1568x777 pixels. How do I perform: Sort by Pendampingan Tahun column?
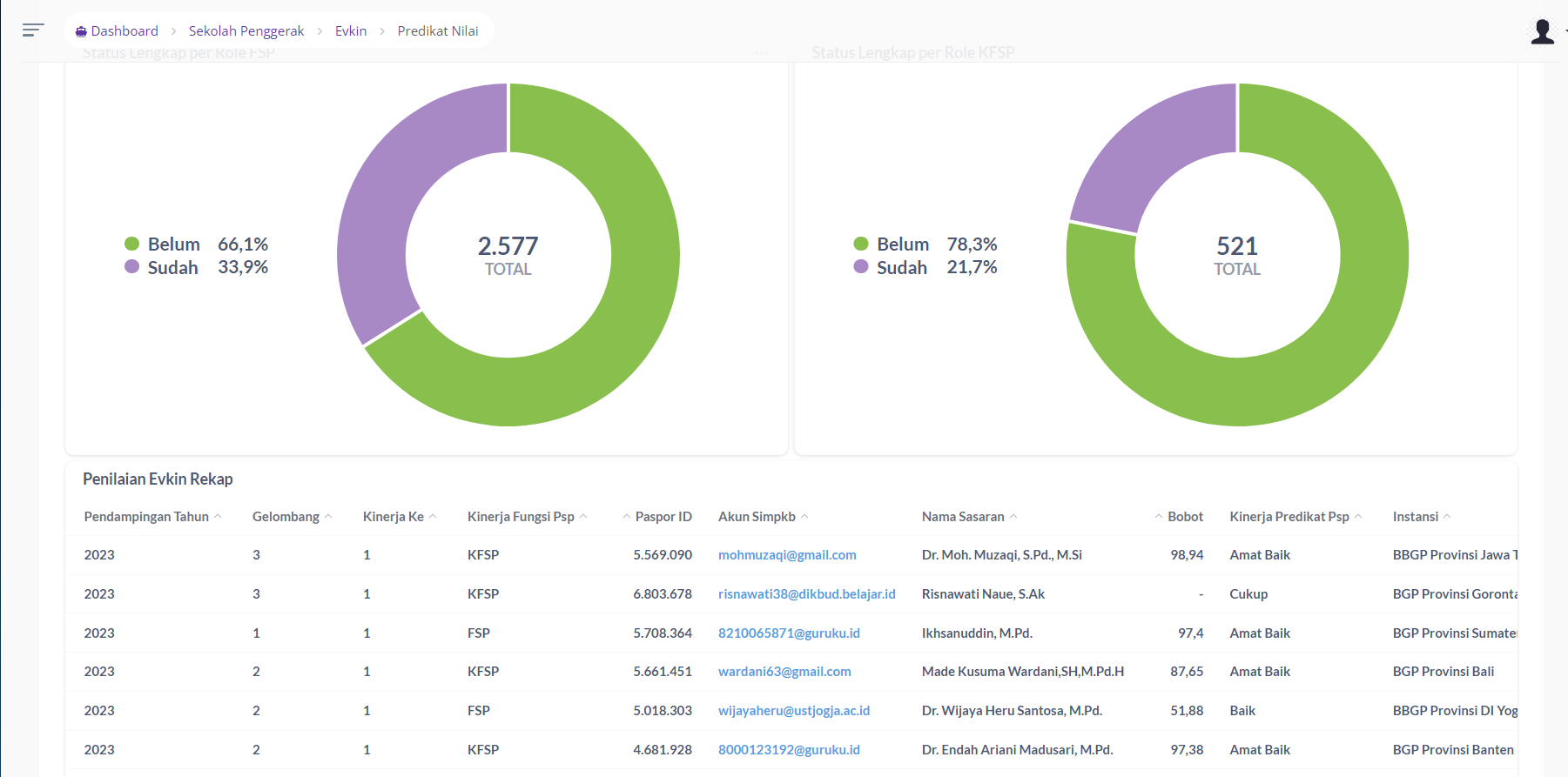(152, 517)
